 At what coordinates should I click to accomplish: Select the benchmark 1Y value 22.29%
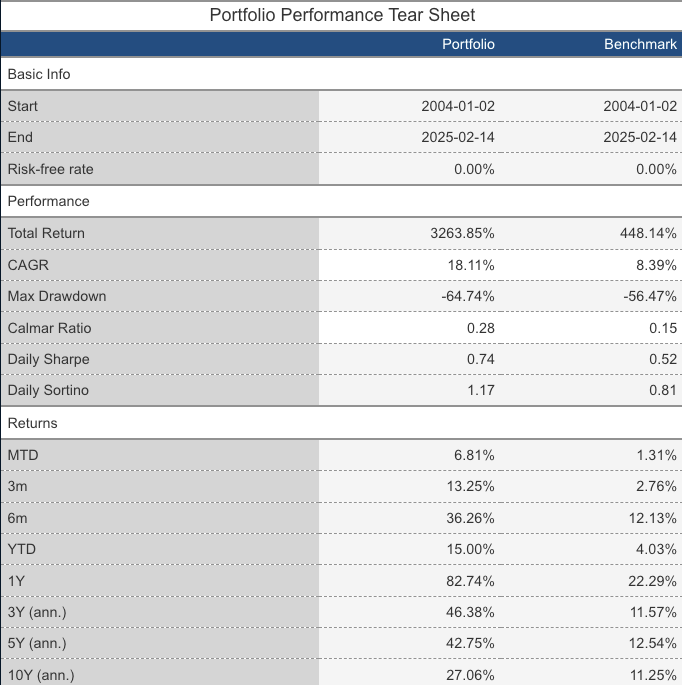(653, 580)
